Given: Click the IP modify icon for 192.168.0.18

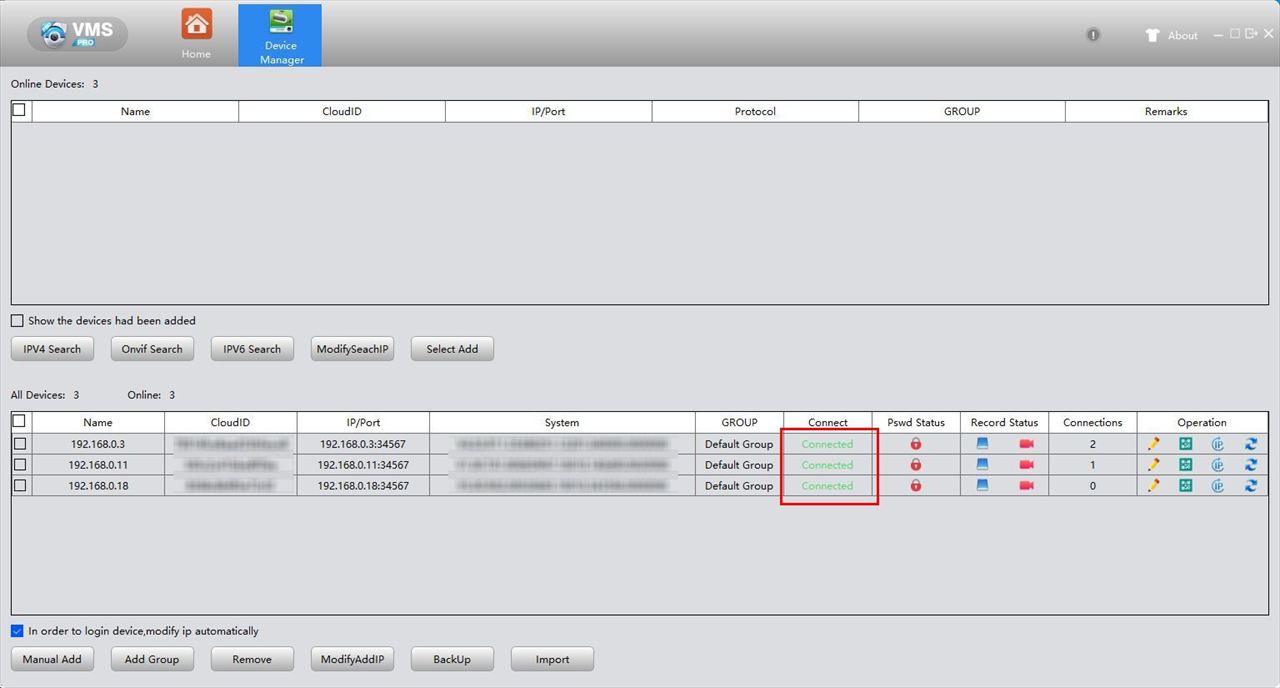Looking at the screenshot, I should point(1218,486).
